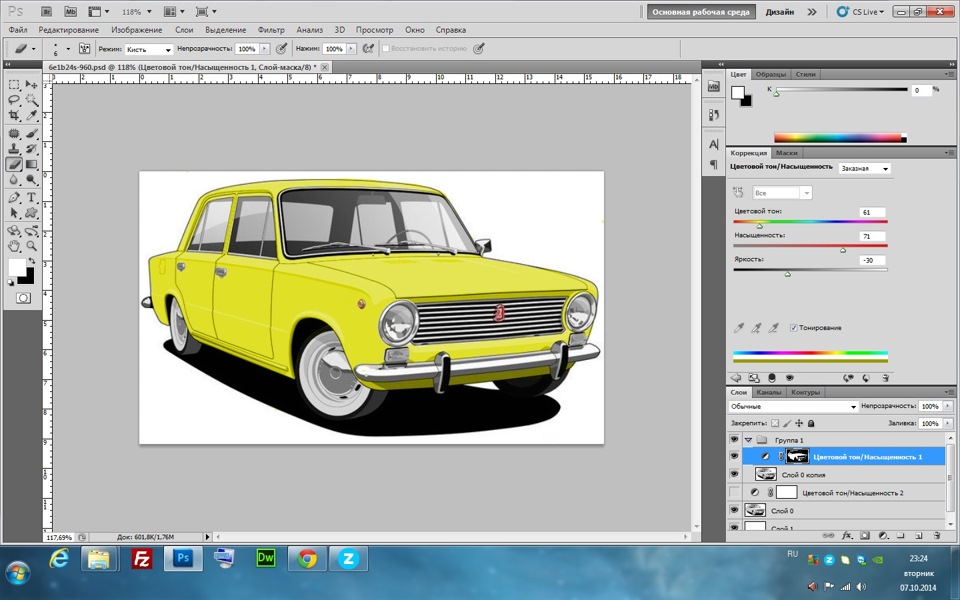Viewport: 960px width, 600px height.
Task: Hide the Слой 0 копия layer
Action: click(734, 474)
